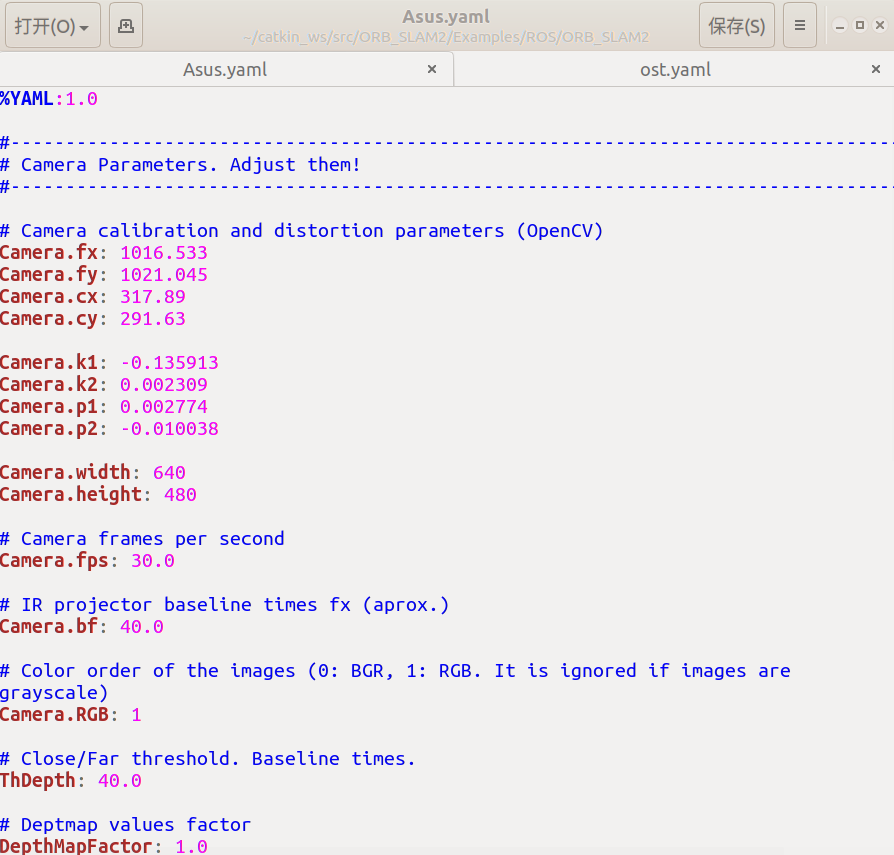Click the Camera.p1 value 0.002774

tap(164, 406)
